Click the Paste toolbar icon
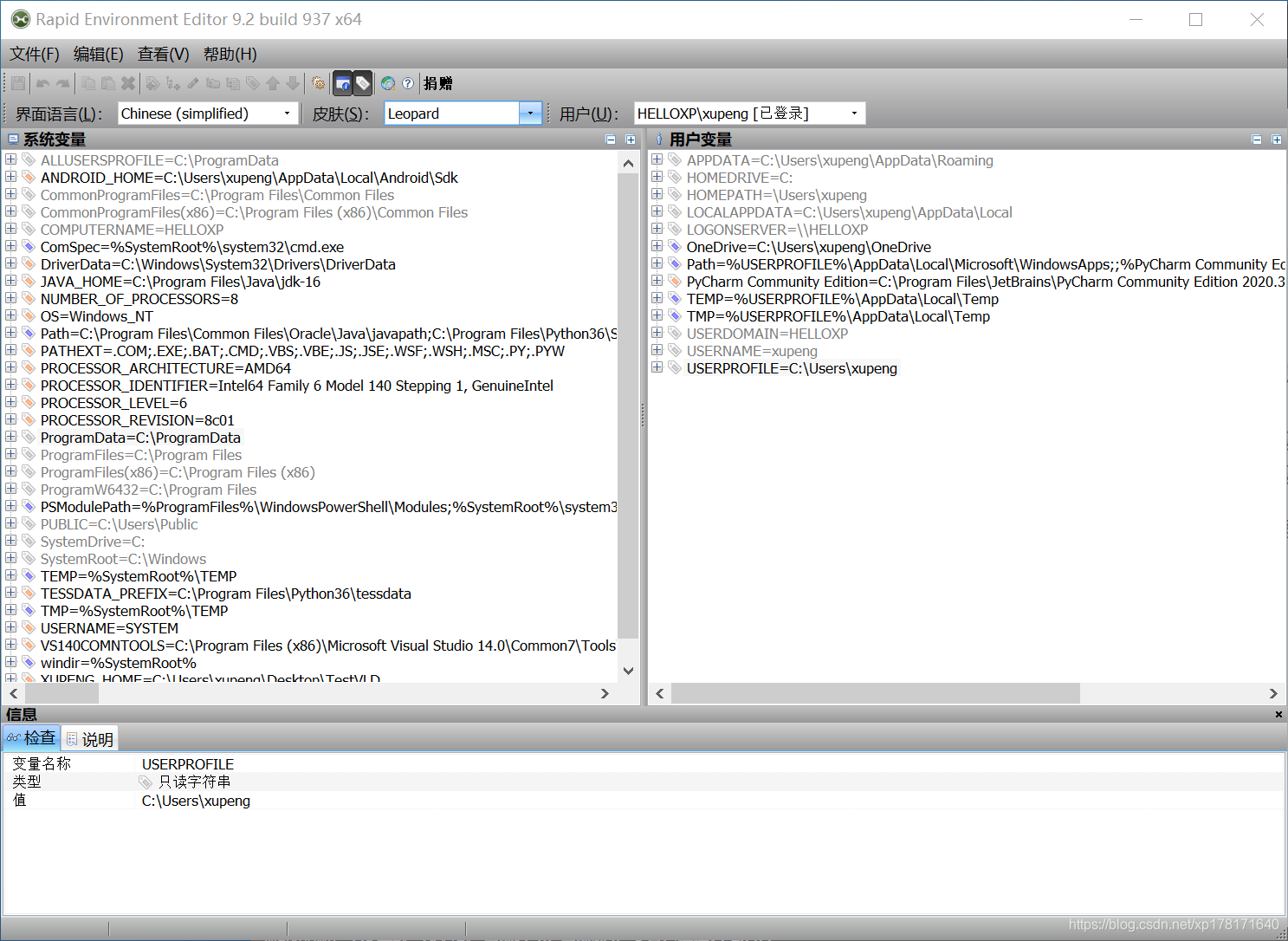This screenshot has height=941, width=1288. tap(108, 83)
